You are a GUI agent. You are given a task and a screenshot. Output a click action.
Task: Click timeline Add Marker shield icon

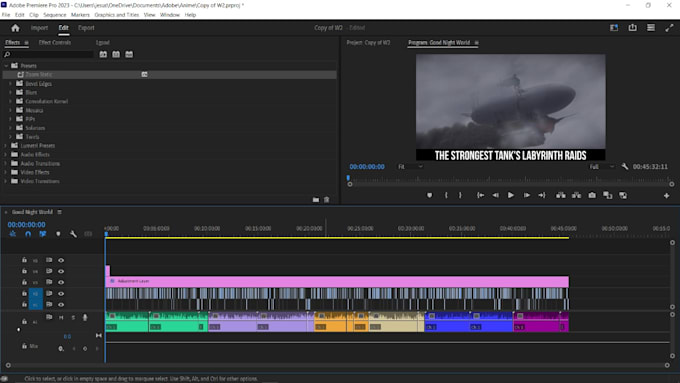coord(58,234)
